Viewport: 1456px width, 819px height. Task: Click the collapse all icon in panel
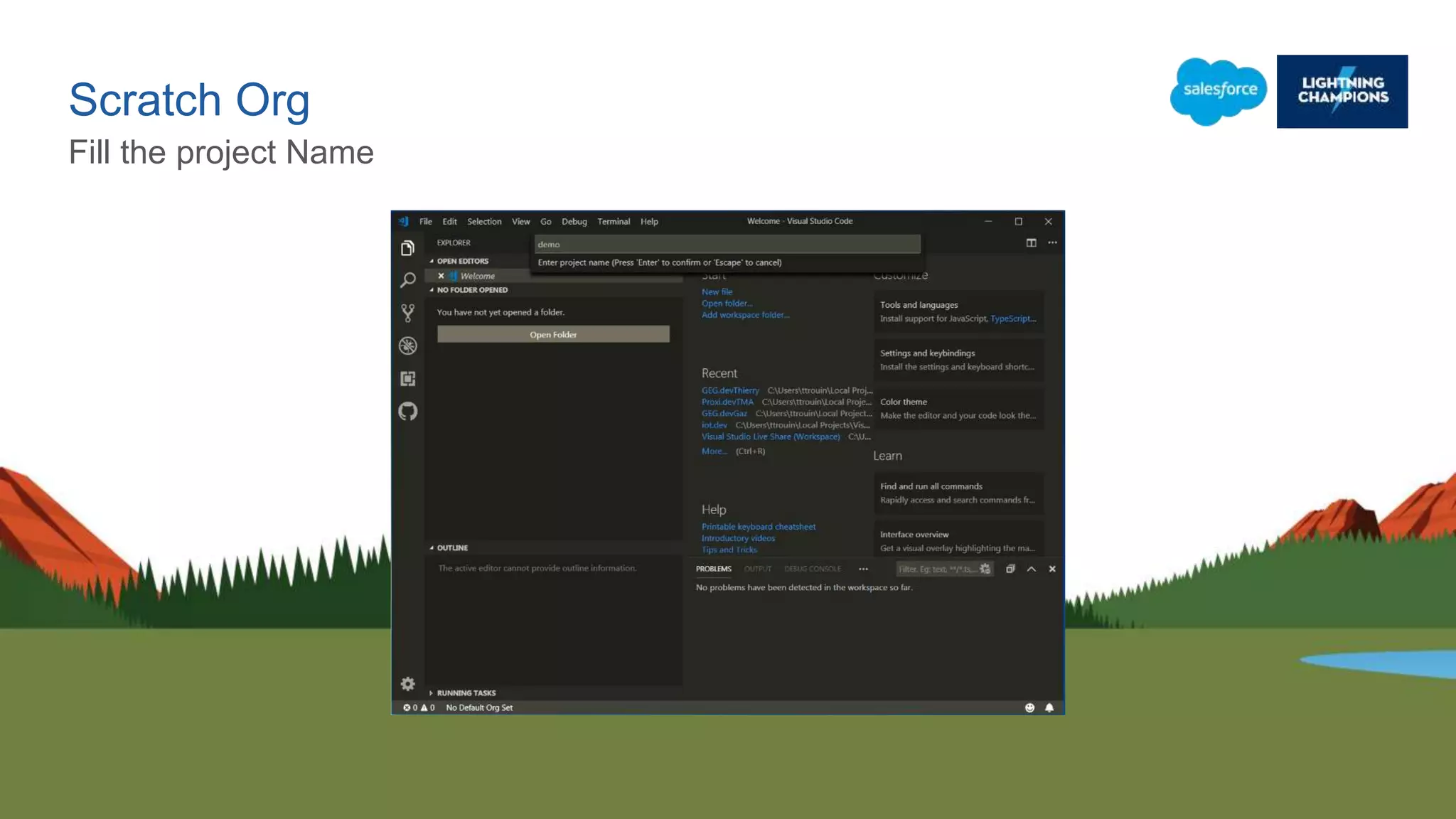click(x=1010, y=569)
